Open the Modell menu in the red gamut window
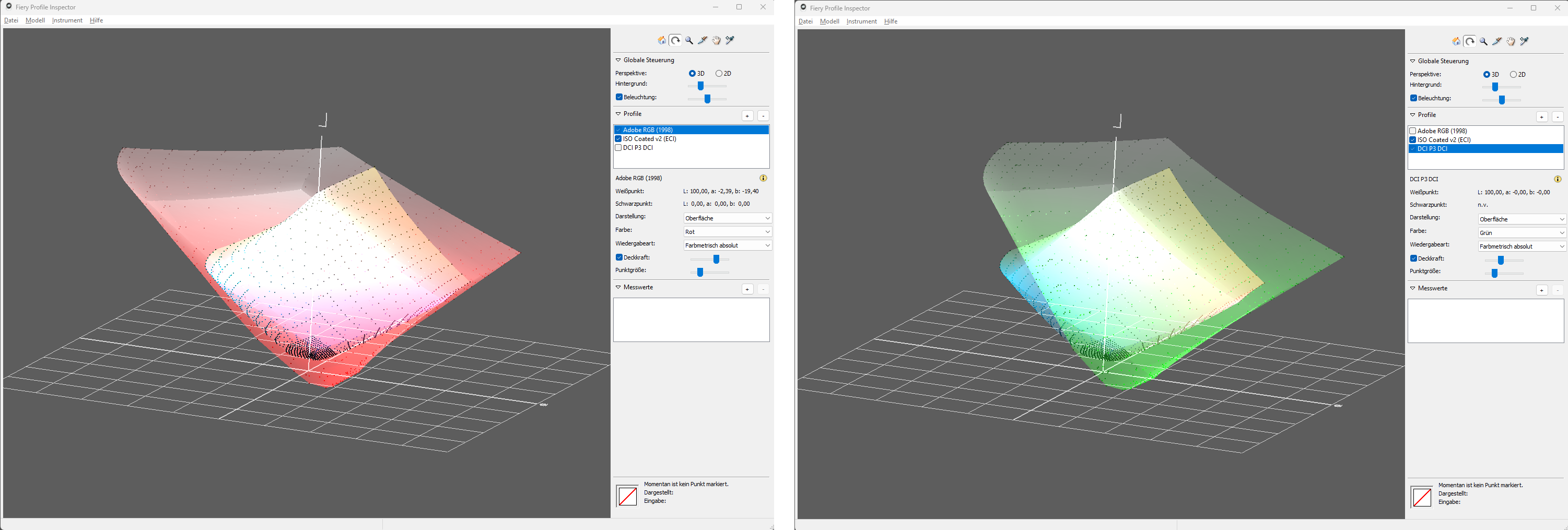The image size is (1568, 530). coord(36,21)
